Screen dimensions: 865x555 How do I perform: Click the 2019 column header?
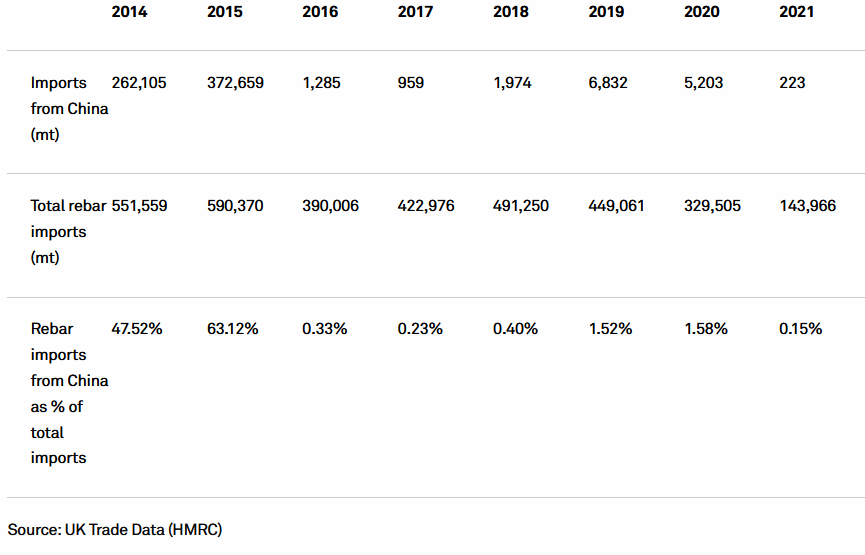click(x=606, y=12)
